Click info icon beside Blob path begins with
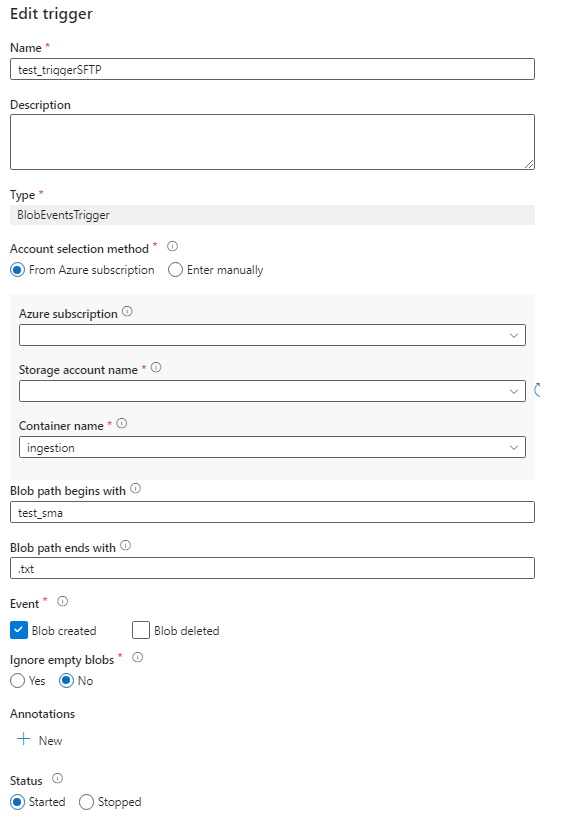The image size is (575, 828). click(135, 488)
